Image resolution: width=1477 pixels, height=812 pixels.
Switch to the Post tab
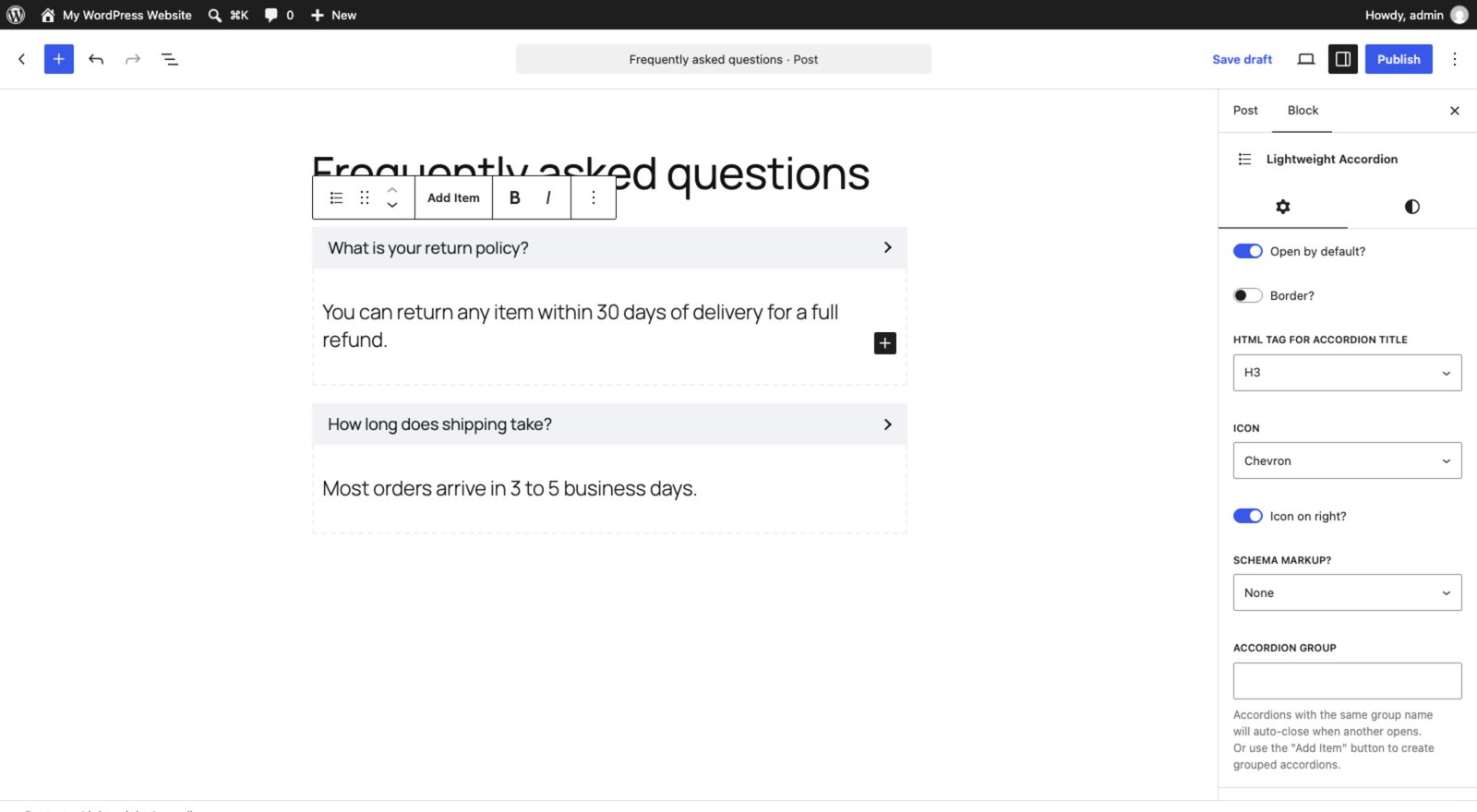(x=1245, y=110)
